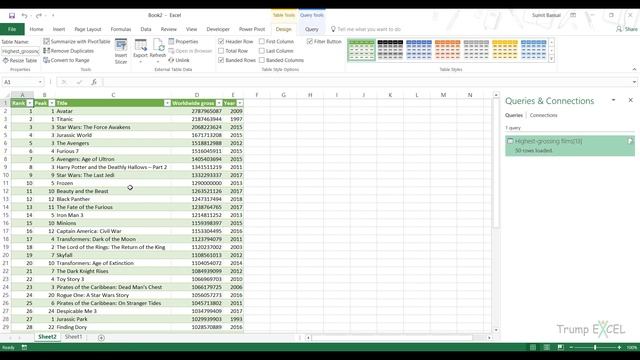Click the zoom out minus icon

tap(571, 347)
